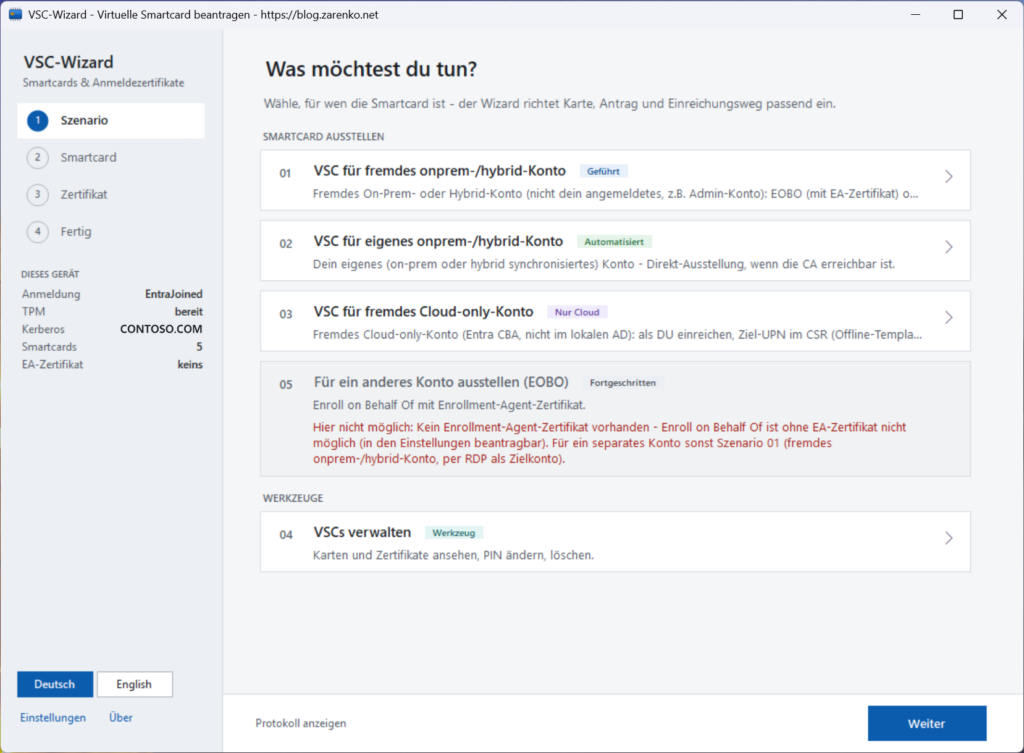Select step 2 circle for Smartcard
The image size is (1024, 753).
coord(38,157)
